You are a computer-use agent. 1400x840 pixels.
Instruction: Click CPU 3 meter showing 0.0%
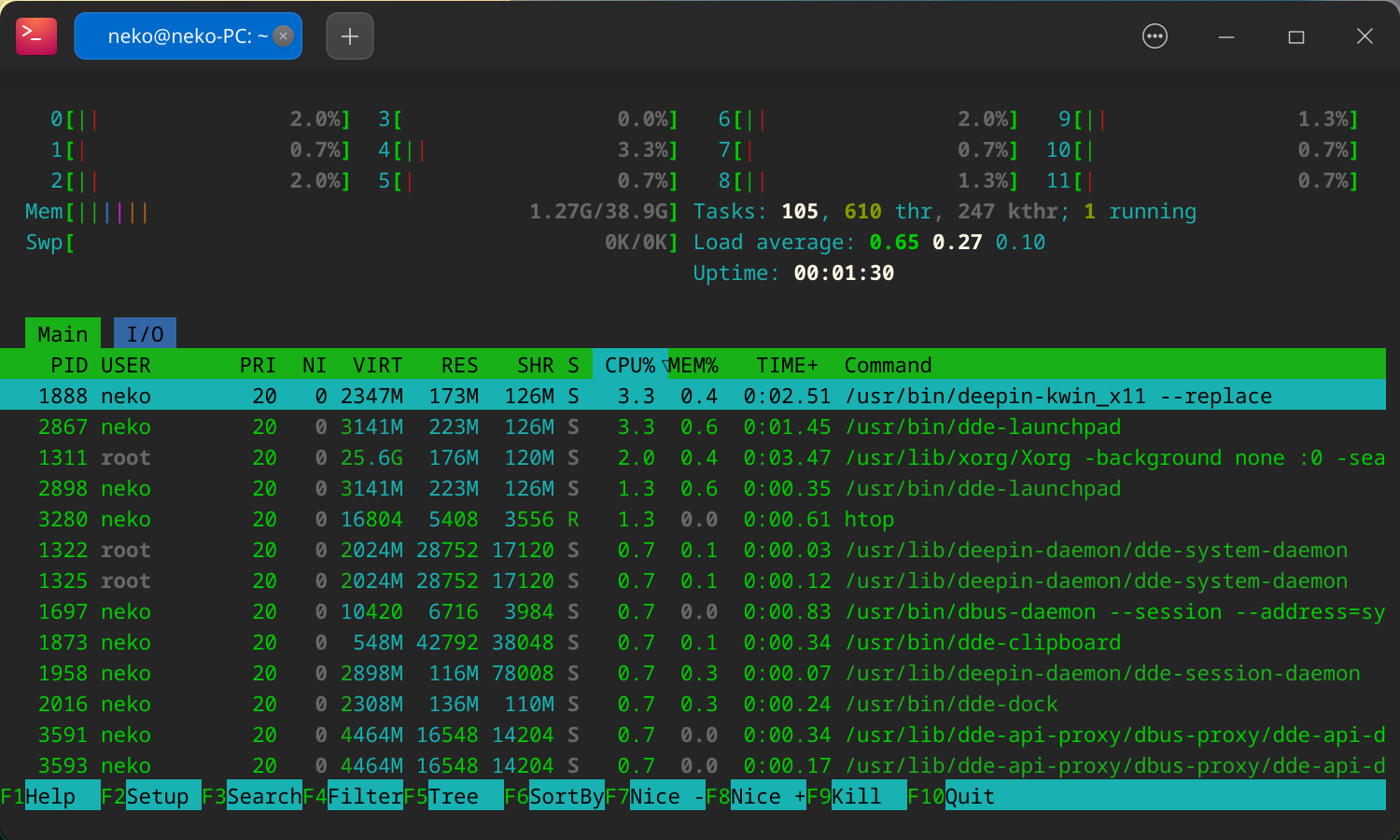point(528,119)
